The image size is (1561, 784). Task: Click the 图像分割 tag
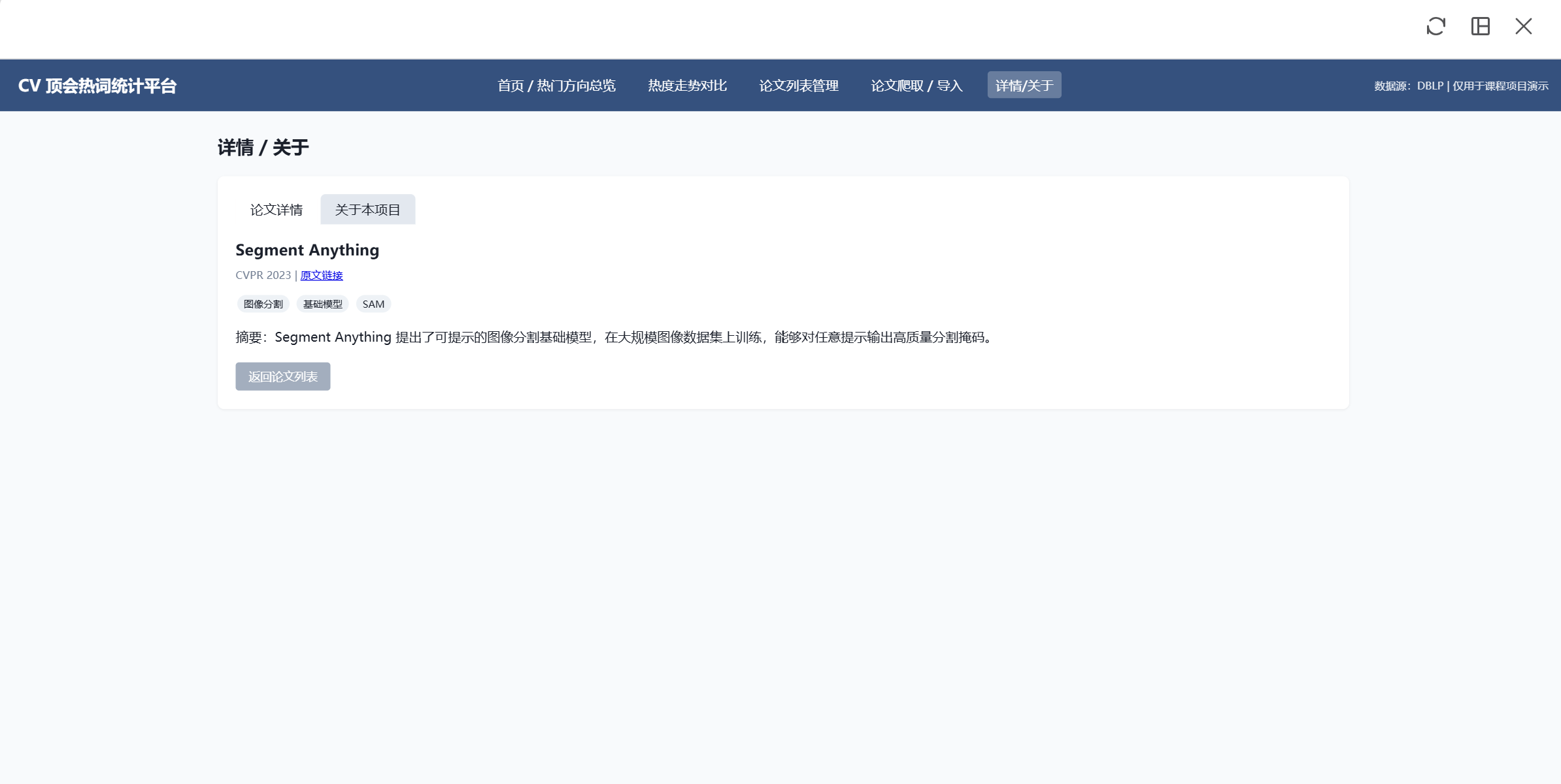263,304
